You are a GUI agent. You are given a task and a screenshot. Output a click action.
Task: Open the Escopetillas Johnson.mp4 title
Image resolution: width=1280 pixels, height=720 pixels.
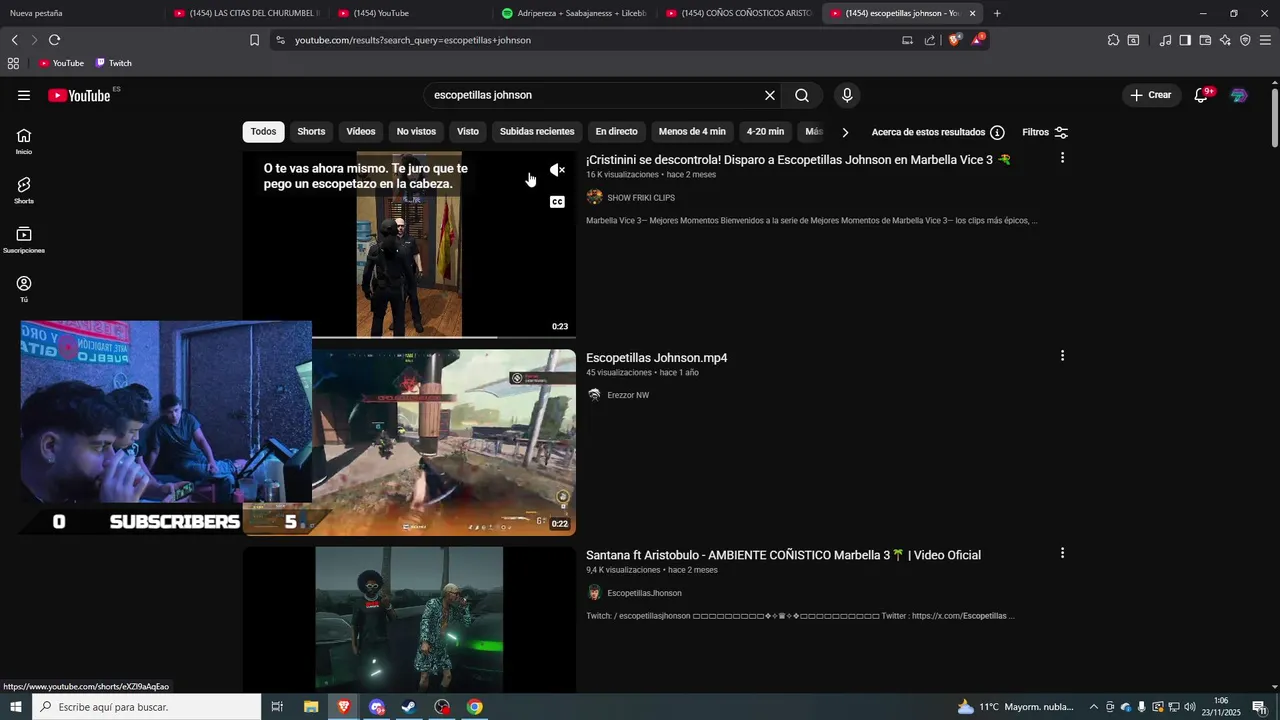pos(656,358)
